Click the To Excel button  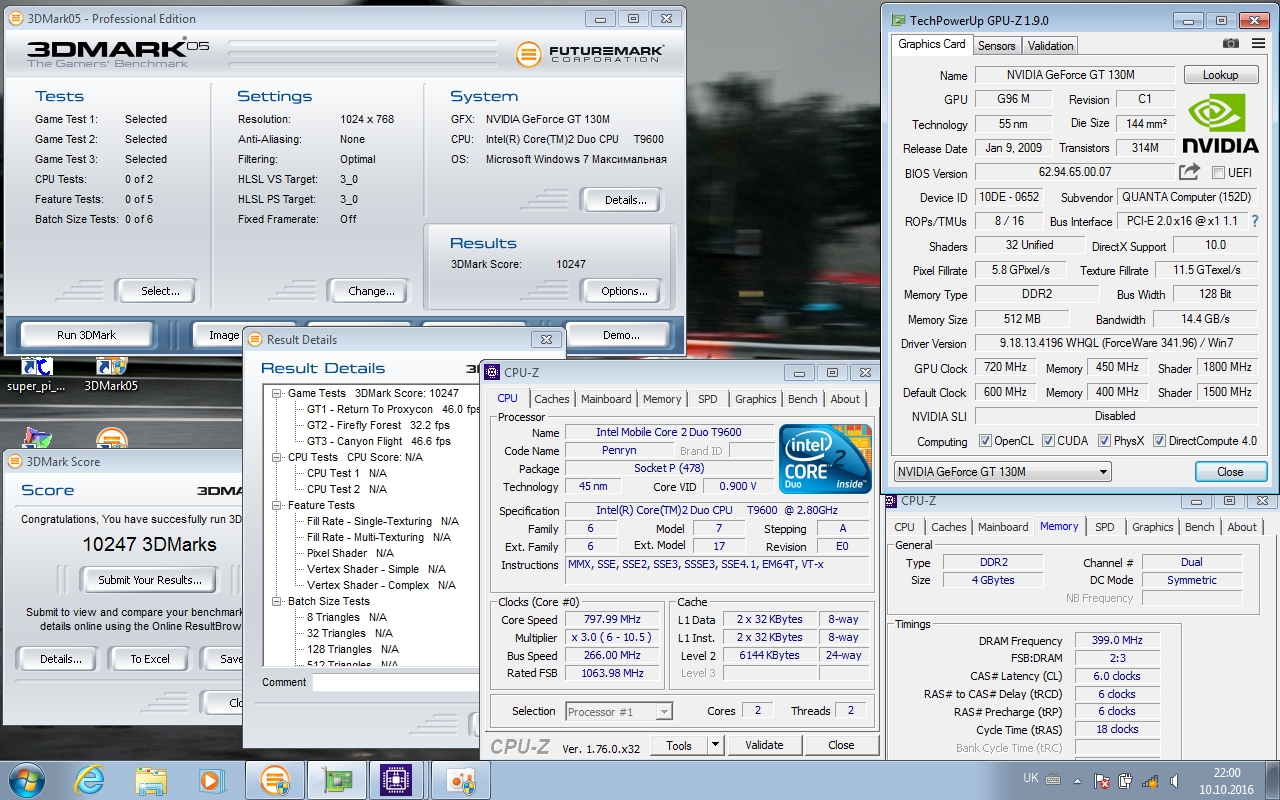(150, 659)
